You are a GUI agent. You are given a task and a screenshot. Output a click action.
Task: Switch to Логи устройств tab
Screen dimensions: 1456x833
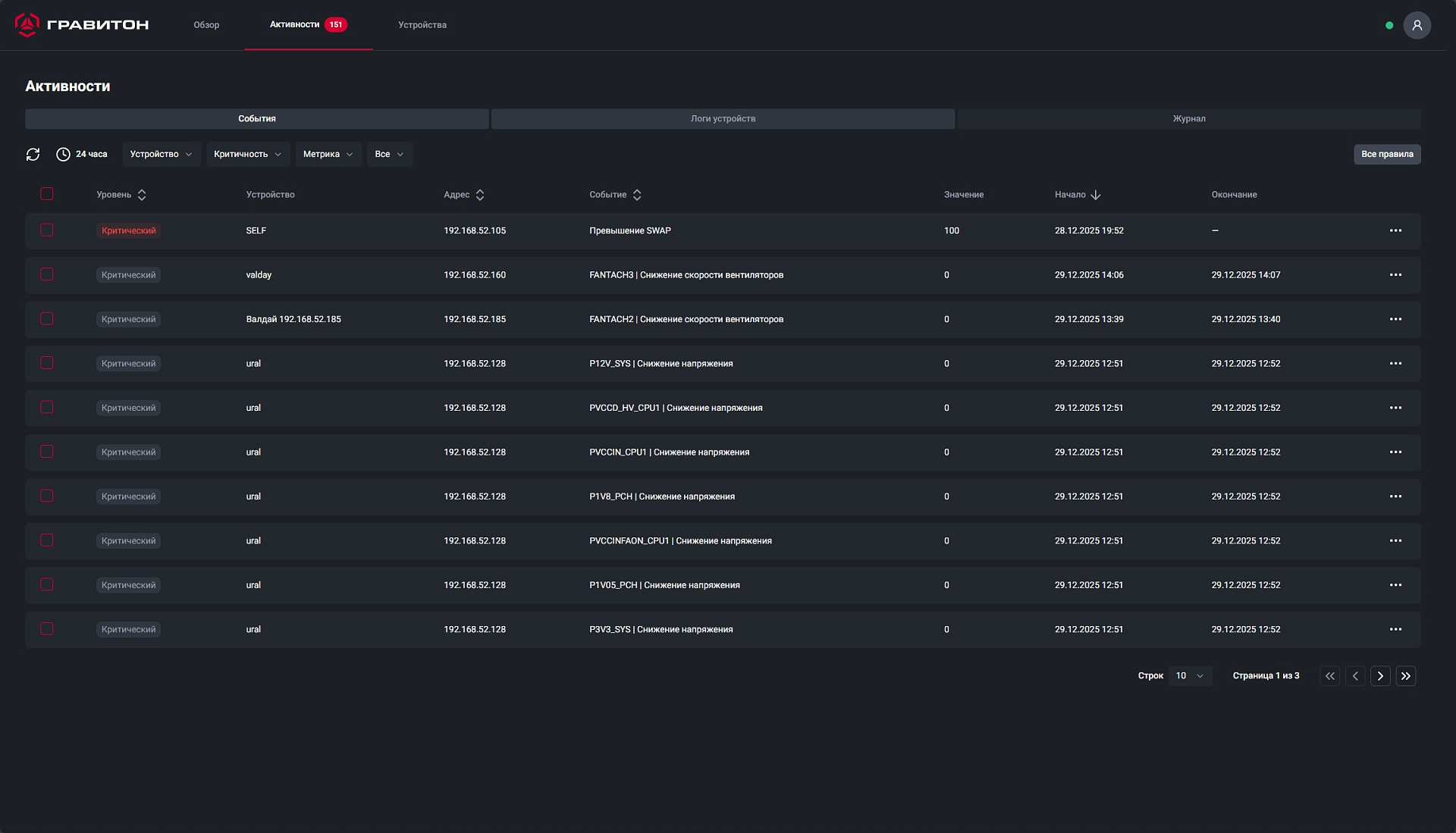723,119
